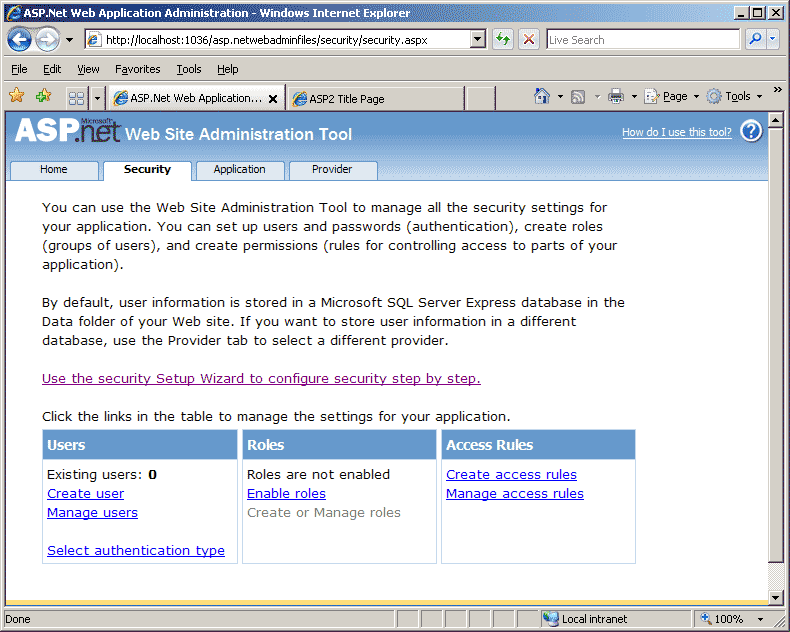This screenshot has width=790, height=632.
Task: Click the IE logo in title bar
Action: tap(14, 13)
